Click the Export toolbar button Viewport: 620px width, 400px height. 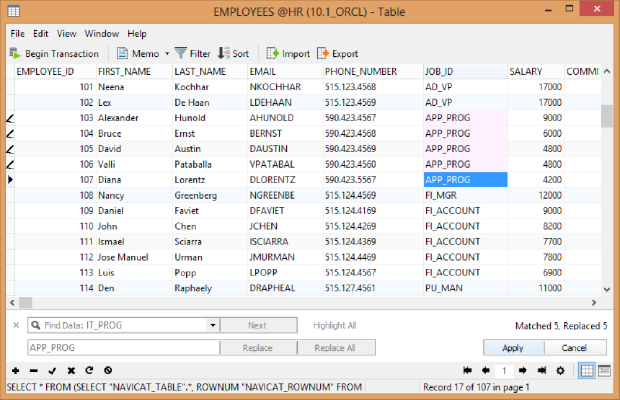[x=338, y=53]
